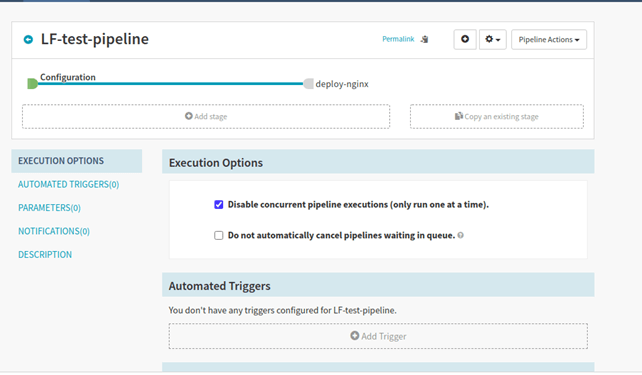Check Do not automatically cancel pipelines
The width and height of the screenshot is (642, 375).
click(x=219, y=235)
